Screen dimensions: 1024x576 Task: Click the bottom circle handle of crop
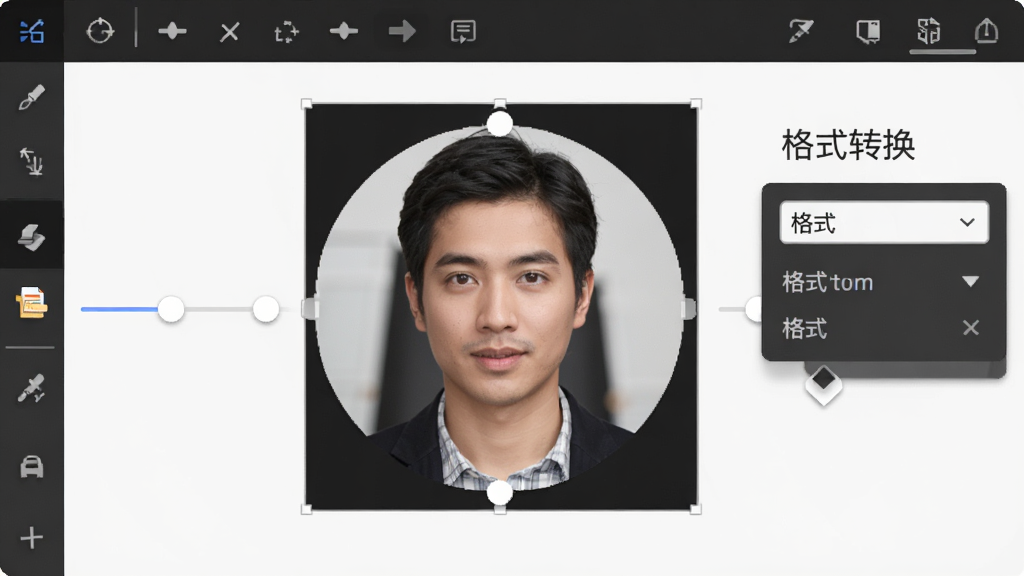[x=500, y=493]
